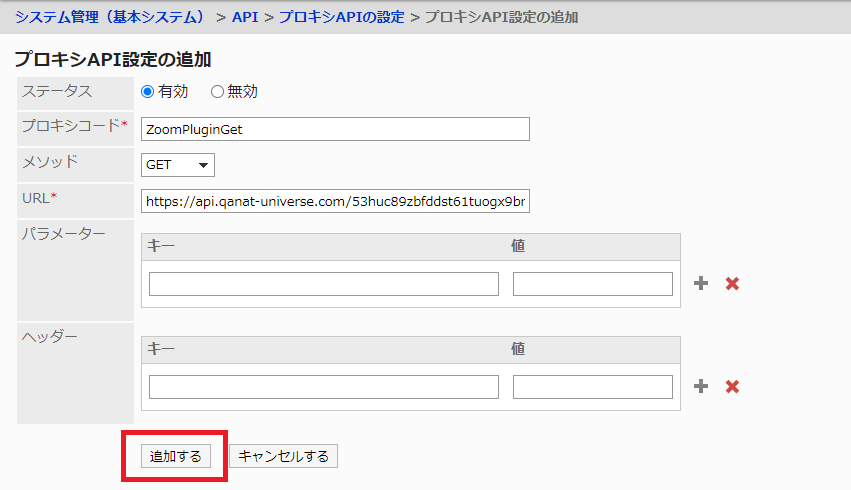This screenshot has height=490, width=851.
Task: Click the プロキシAPI設定の追加 page heading
Action: 113,59
